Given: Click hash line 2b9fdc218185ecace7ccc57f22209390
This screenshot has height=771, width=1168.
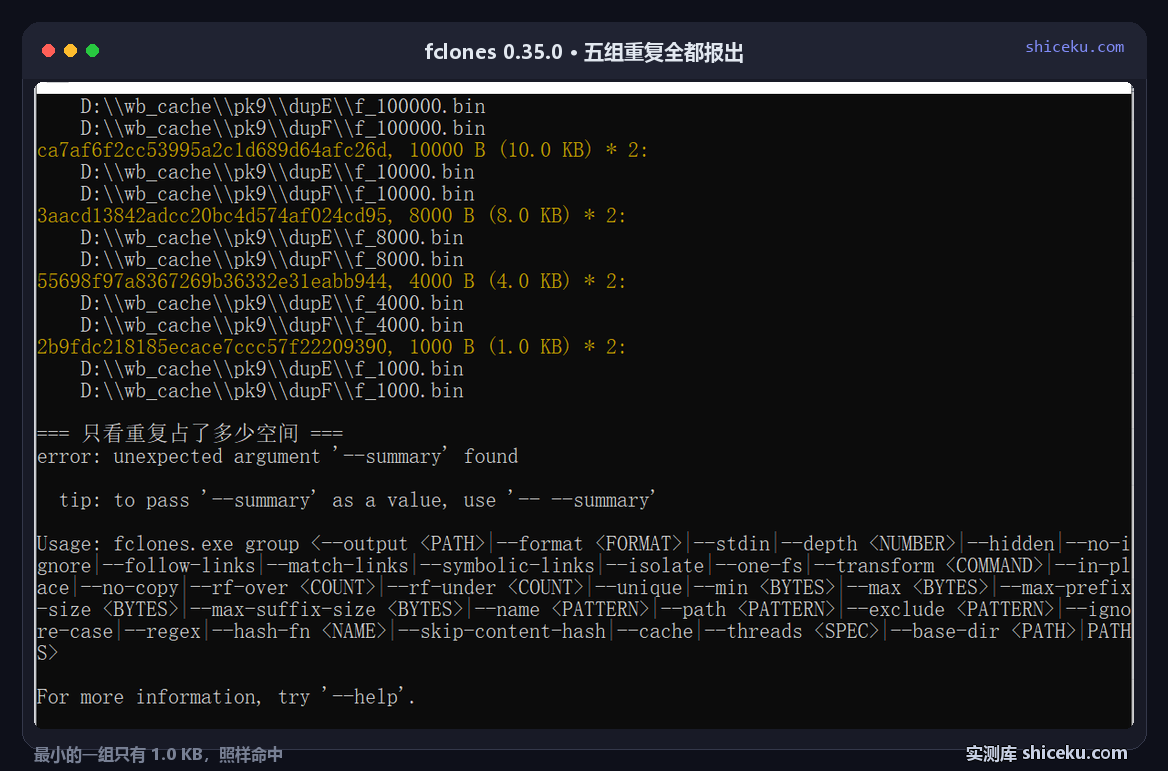Looking at the screenshot, I should click(x=331, y=346).
